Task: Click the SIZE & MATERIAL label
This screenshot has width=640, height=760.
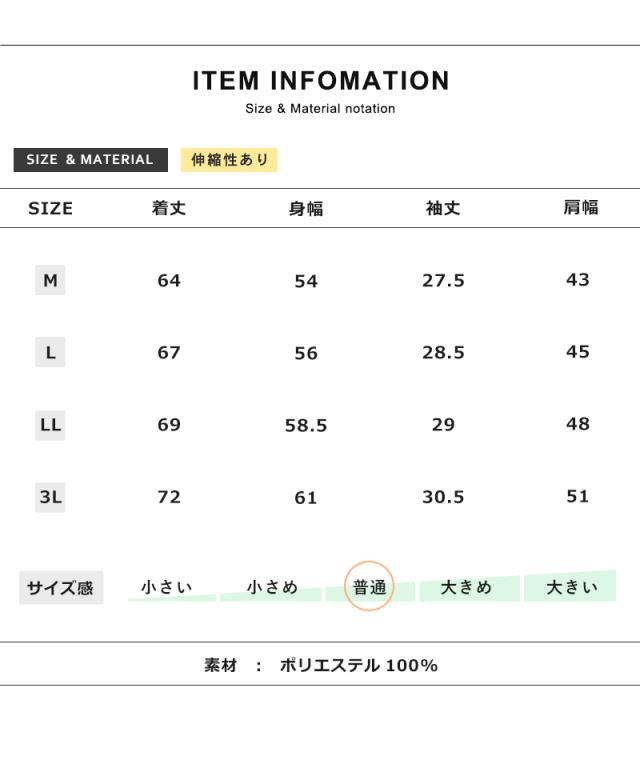Action: (x=90, y=160)
